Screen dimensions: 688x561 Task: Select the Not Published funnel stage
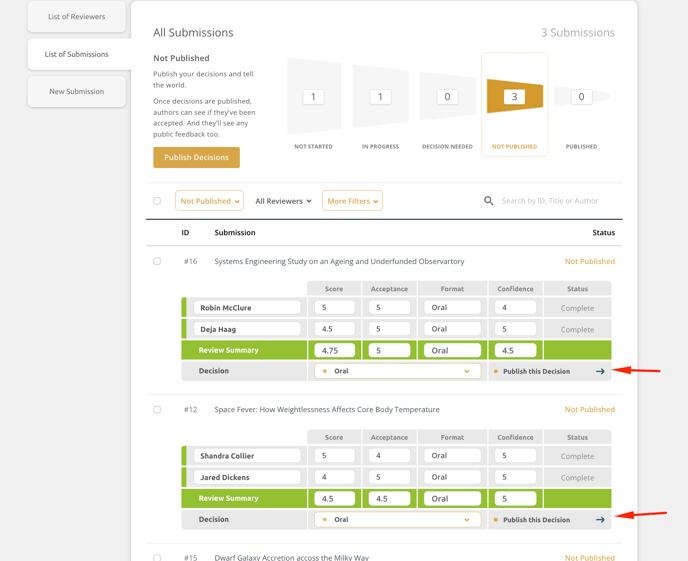pyautogui.click(x=514, y=98)
